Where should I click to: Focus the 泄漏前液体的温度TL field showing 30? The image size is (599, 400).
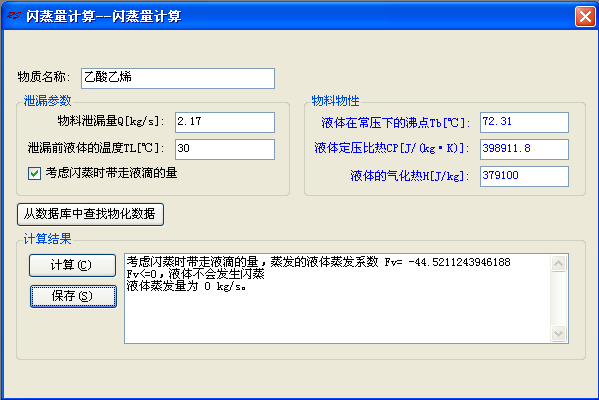point(225,149)
